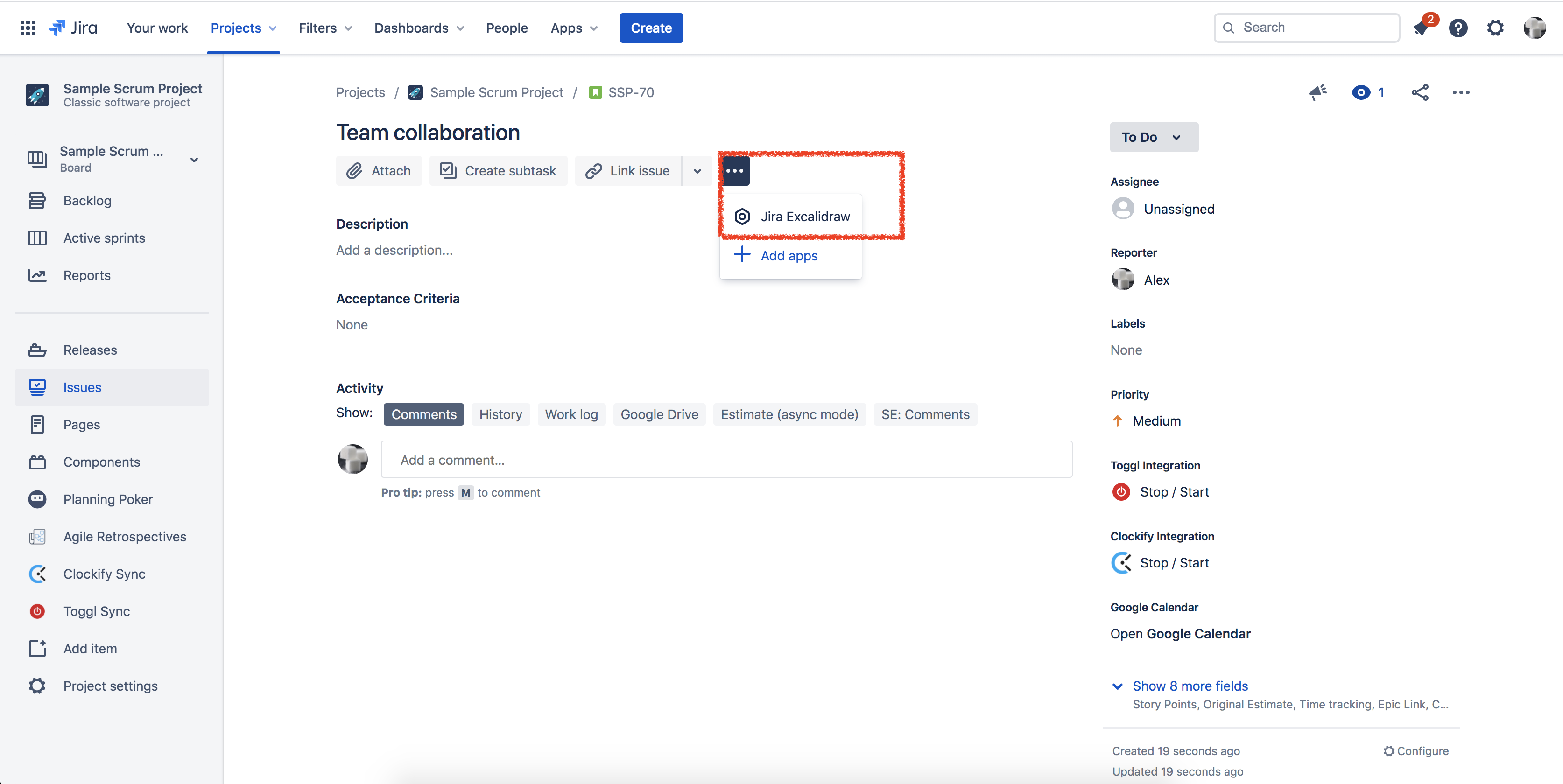Toggle watching this issue eye icon
Viewport: 1563px width, 784px height.
tap(1361, 92)
